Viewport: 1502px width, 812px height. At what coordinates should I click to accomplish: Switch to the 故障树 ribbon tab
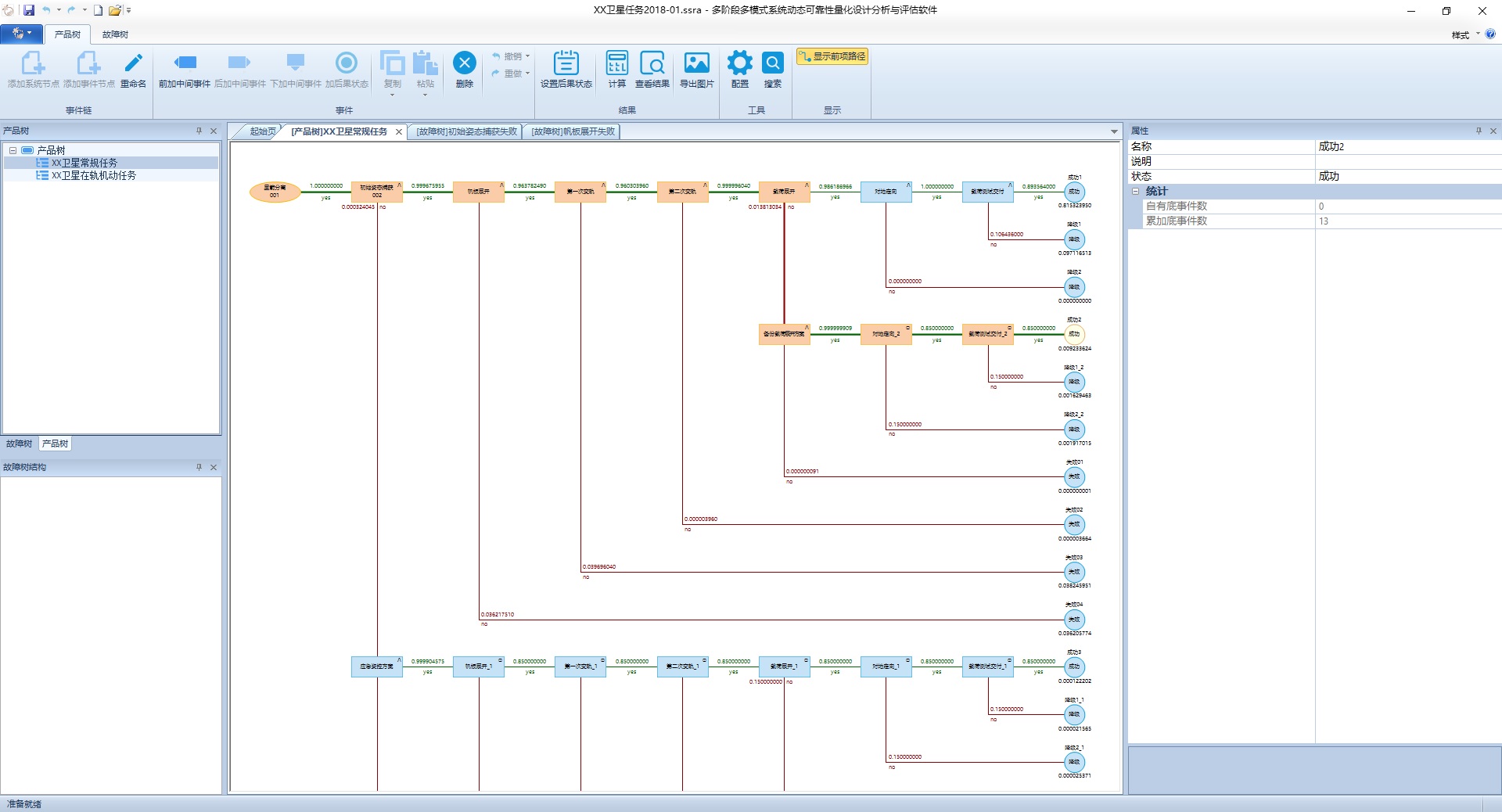click(x=115, y=34)
